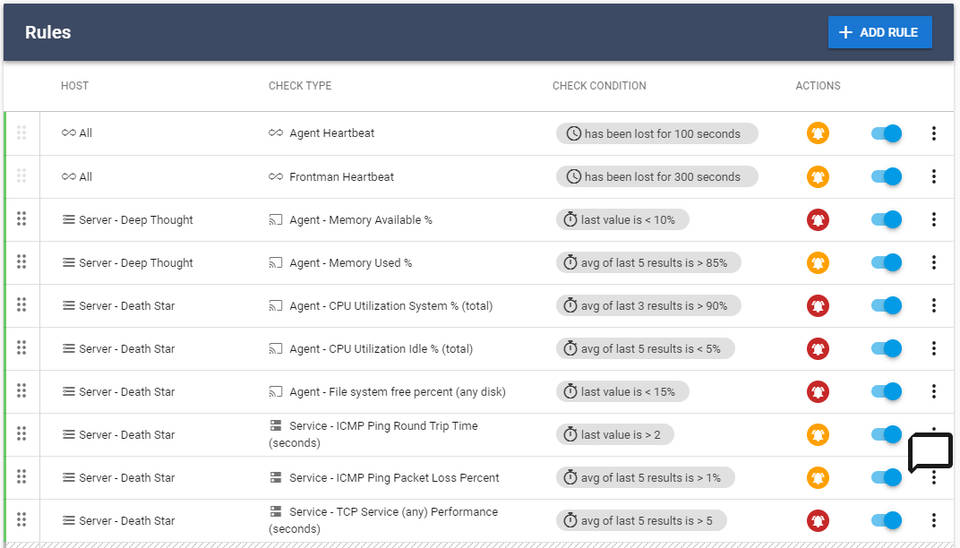Open more options menu for Frontman Heartbeat
The height and width of the screenshot is (548, 960).
[933, 177]
